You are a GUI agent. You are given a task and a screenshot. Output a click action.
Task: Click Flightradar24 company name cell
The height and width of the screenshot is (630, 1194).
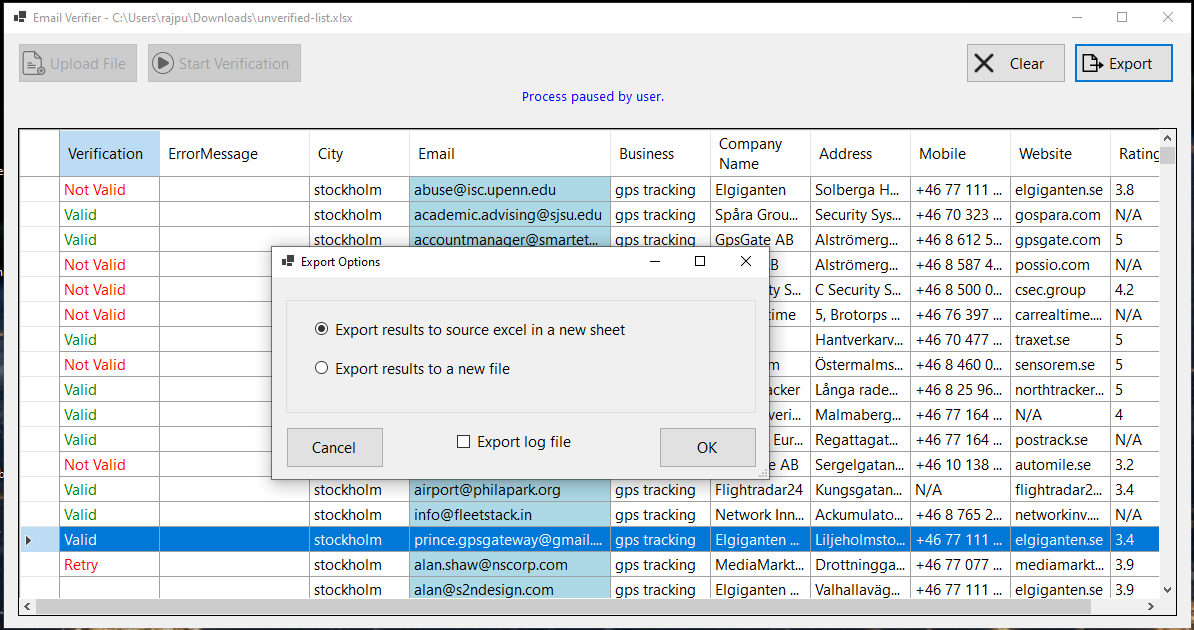point(760,490)
